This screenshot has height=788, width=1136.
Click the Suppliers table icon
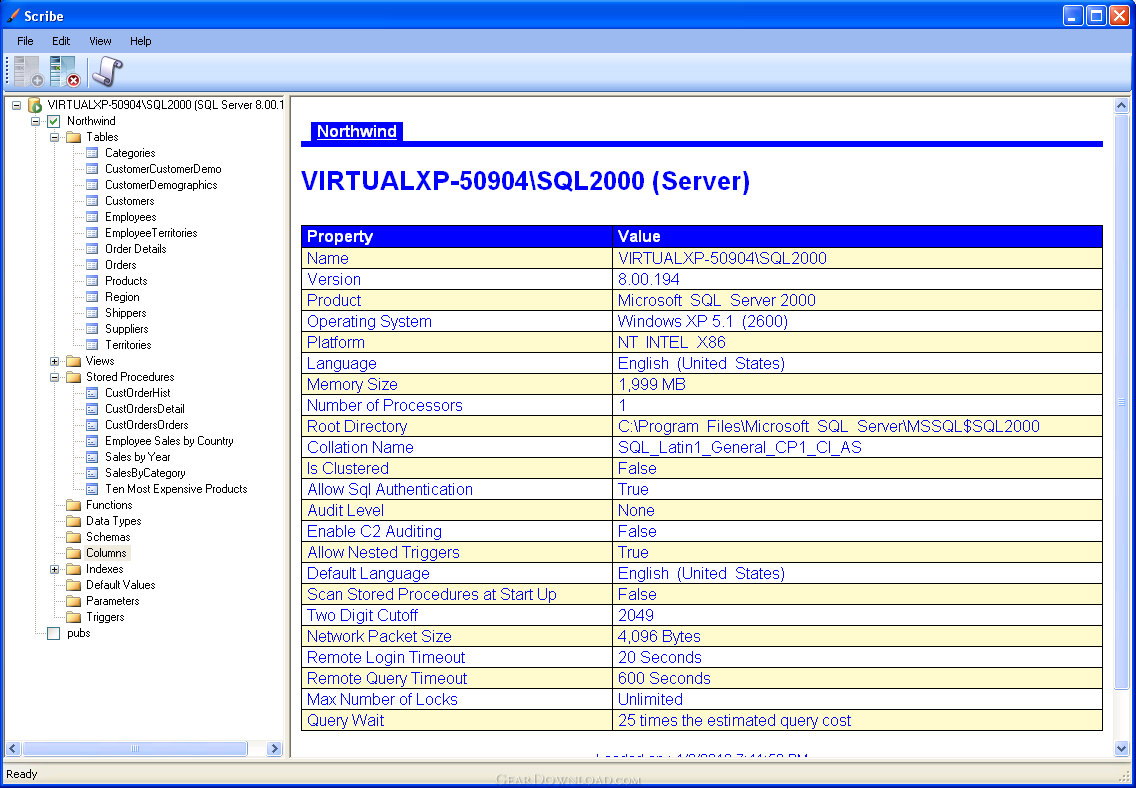point(92,329)
